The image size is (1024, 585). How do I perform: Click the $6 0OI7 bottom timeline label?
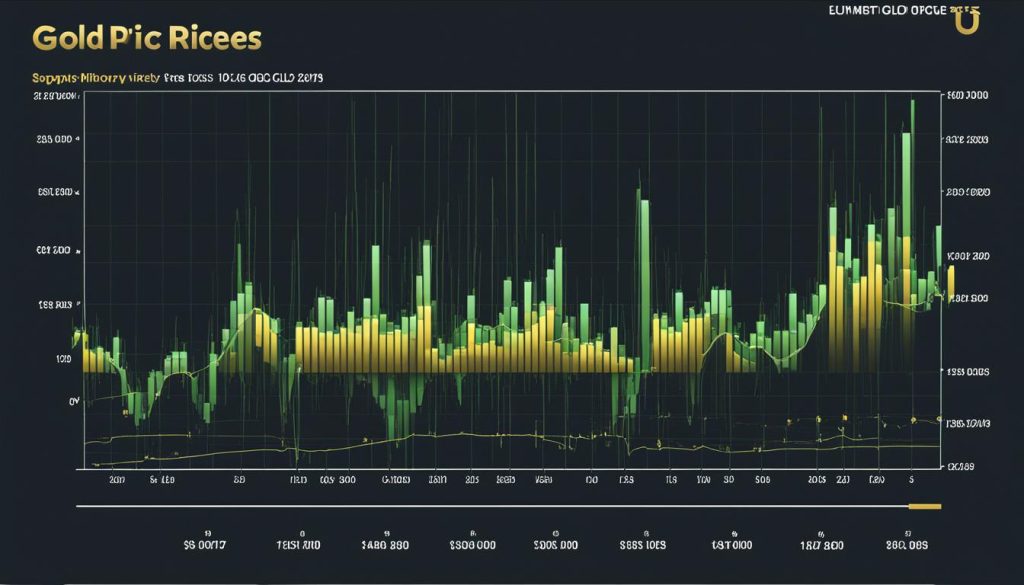[x=204, y=546]
